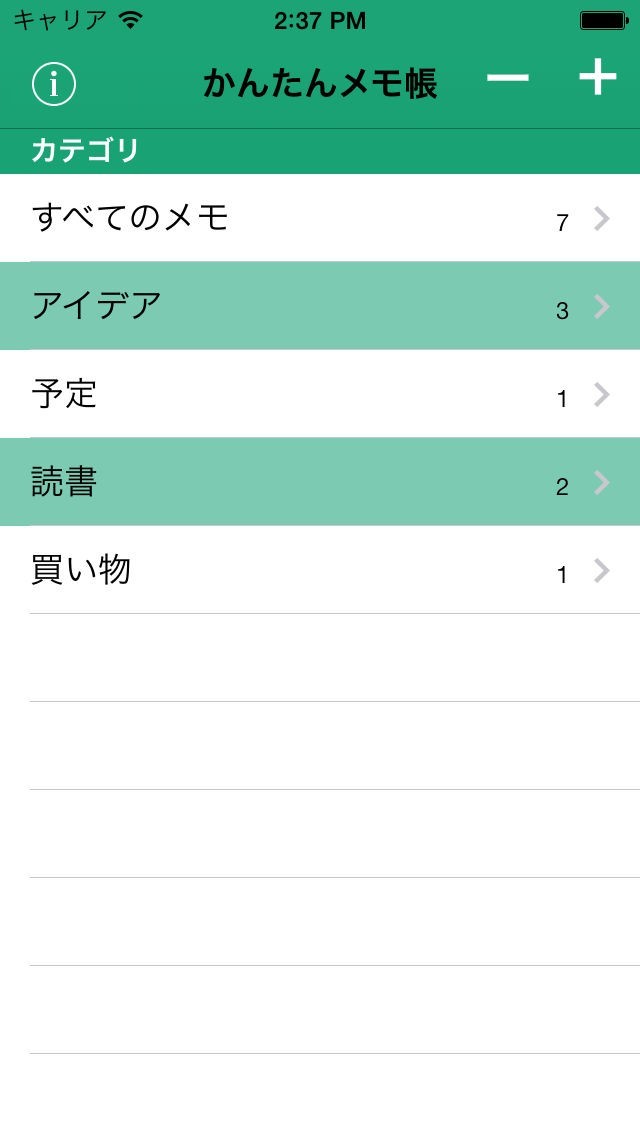This screenshot has width=640, height=1136.
Task: Click the battery indicator icon
Action: tap(603, 20)
